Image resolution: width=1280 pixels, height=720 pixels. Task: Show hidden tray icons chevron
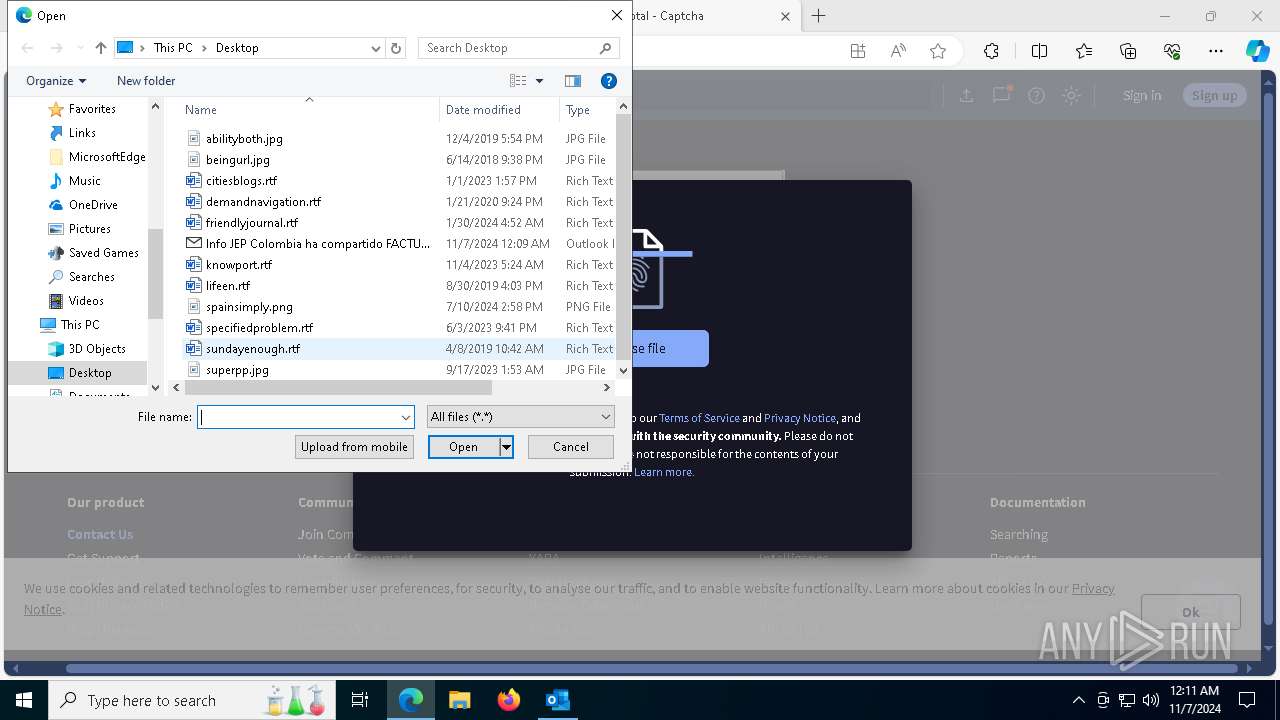[x=1078, y=700]
